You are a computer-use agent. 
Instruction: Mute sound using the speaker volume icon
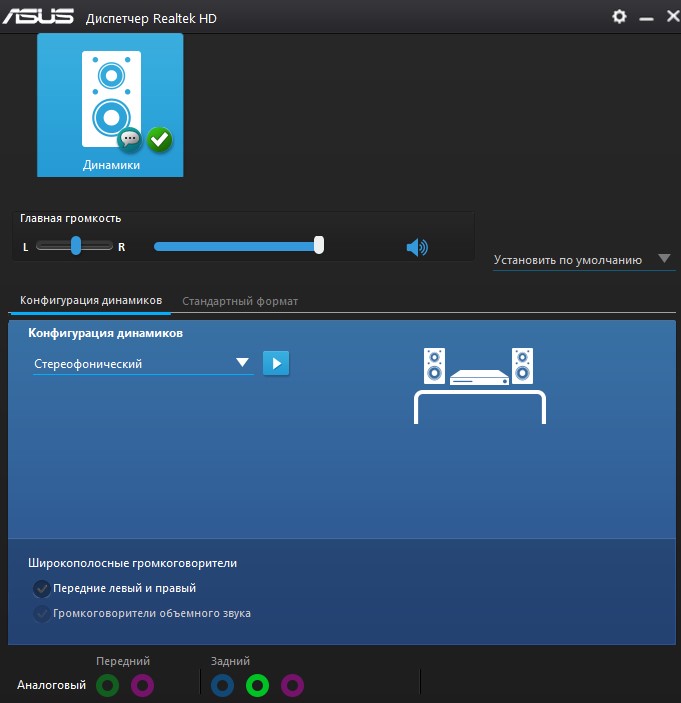tap(417, 247)
